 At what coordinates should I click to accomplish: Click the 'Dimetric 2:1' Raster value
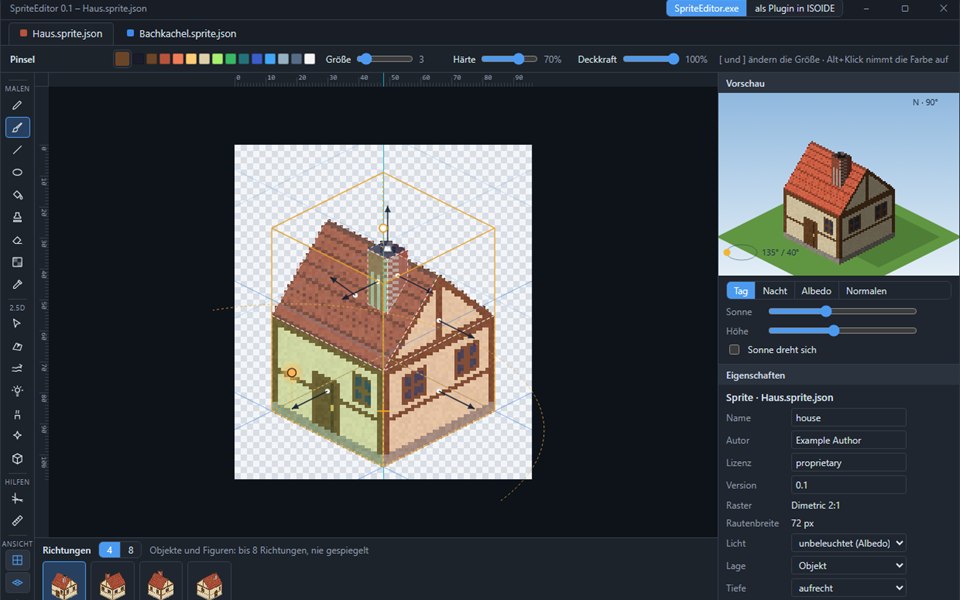(816, 505)
